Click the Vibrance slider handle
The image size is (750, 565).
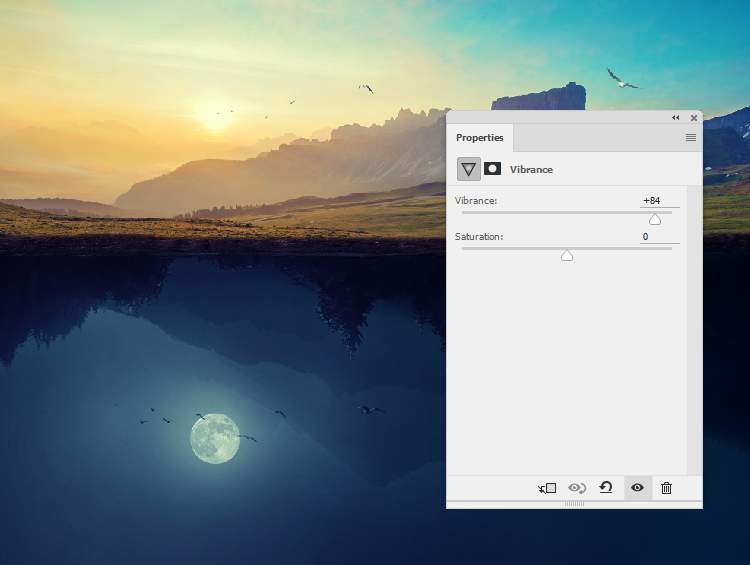[655, 220]
